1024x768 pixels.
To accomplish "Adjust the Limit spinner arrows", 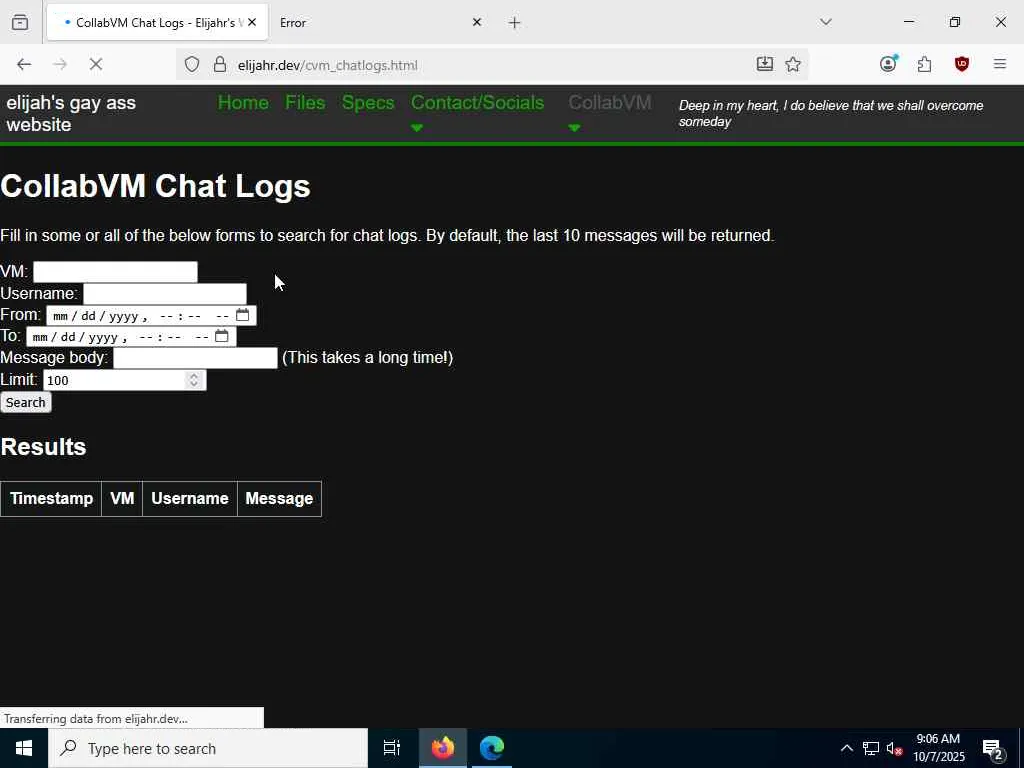I will (193, 380).
